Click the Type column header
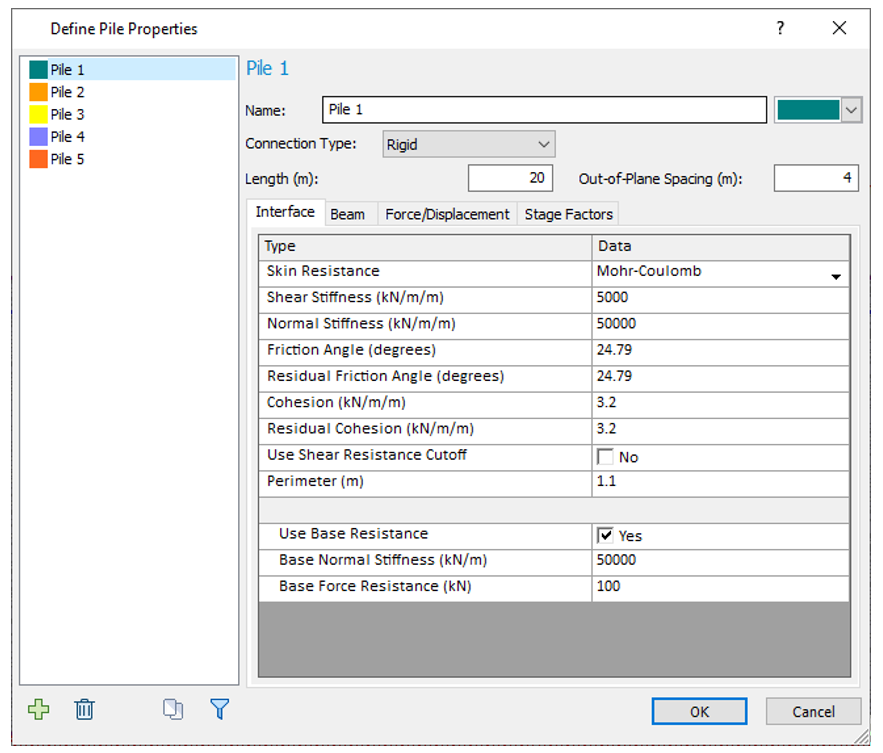 point(425,247)
